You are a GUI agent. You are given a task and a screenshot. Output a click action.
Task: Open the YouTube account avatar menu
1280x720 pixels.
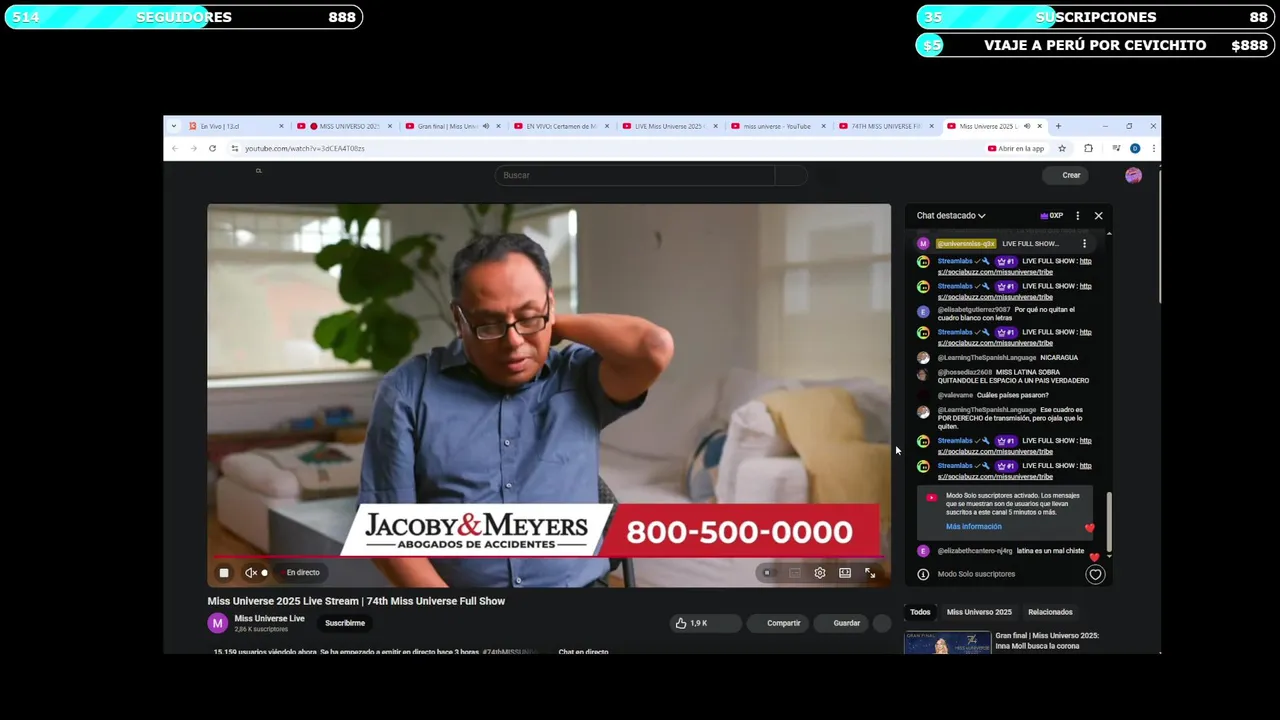click(x=1133, y=175)
